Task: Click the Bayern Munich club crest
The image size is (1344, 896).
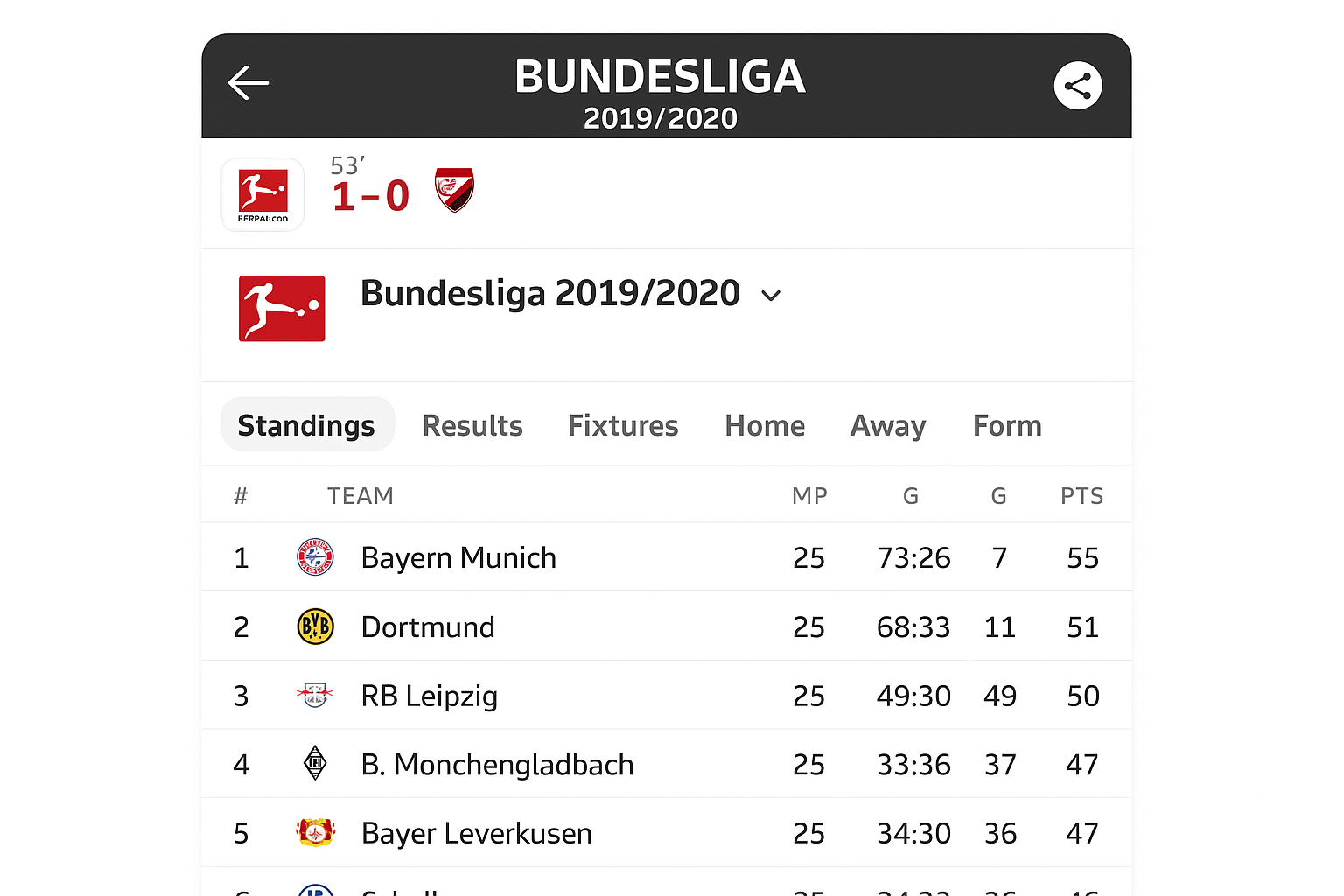Action: 315,557
